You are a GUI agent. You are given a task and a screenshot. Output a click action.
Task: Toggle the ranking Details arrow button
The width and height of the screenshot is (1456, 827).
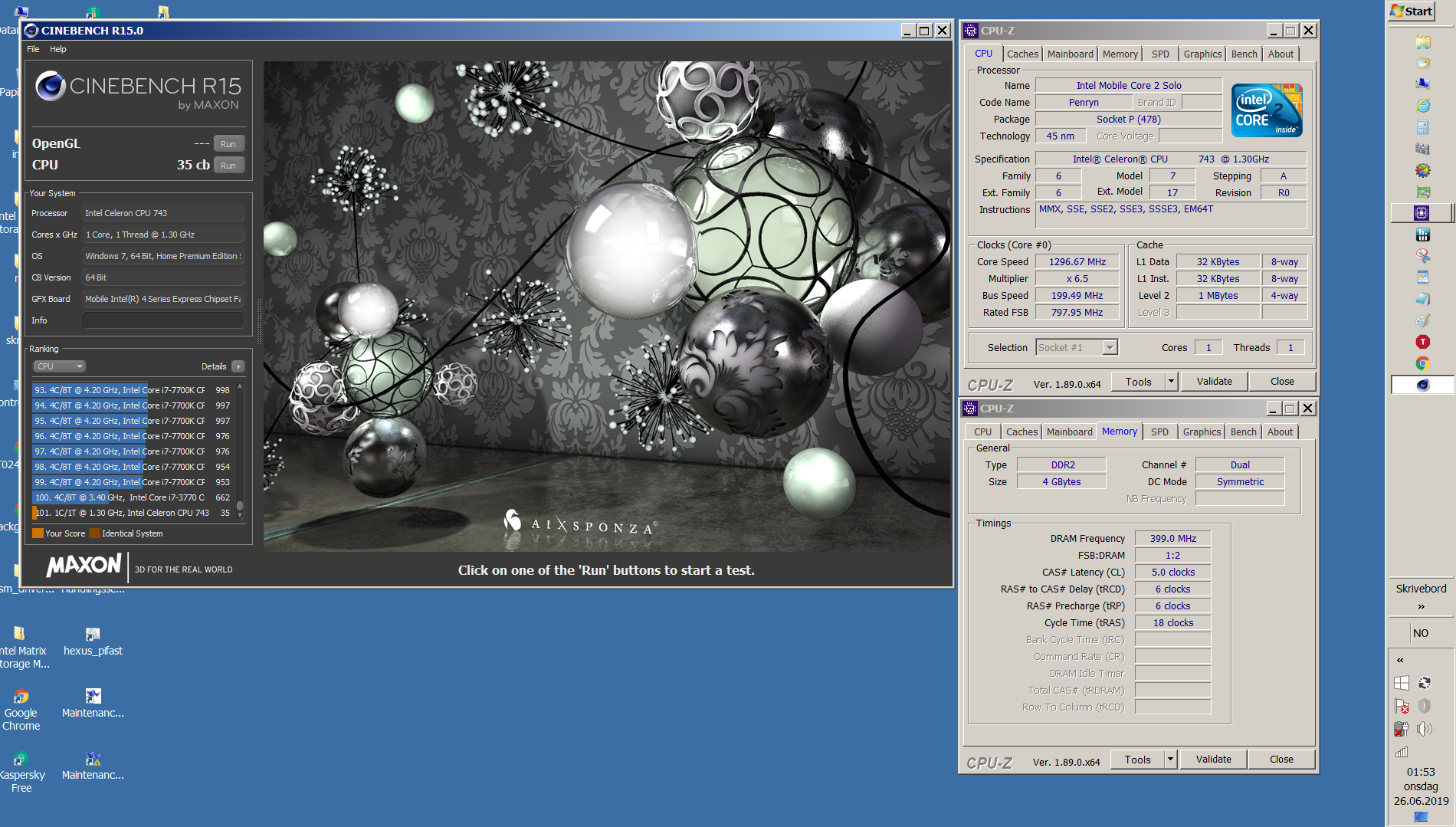click(238, 366)
